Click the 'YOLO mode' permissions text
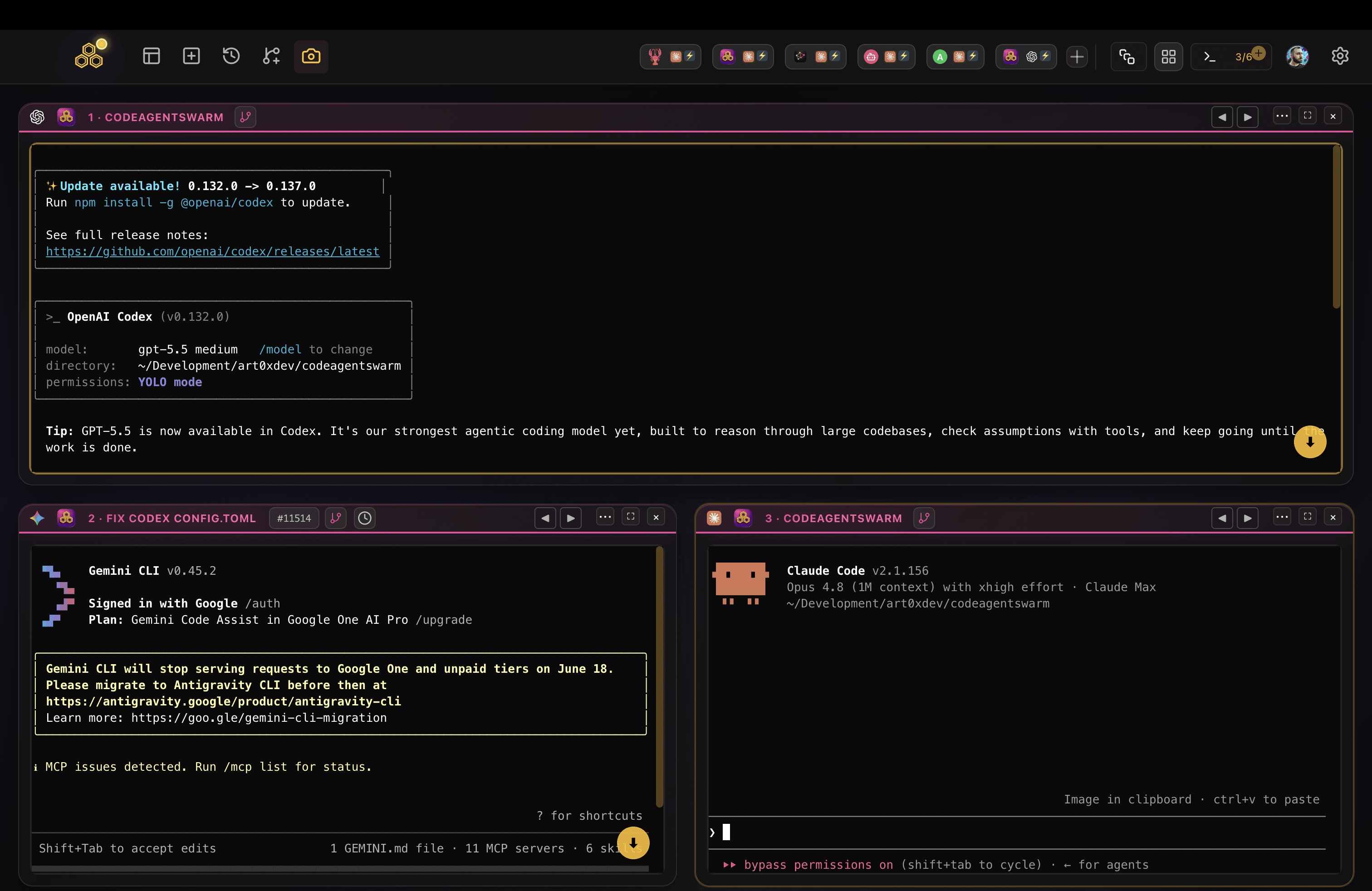Viewport: 1372px width, 891px height. 170,382
